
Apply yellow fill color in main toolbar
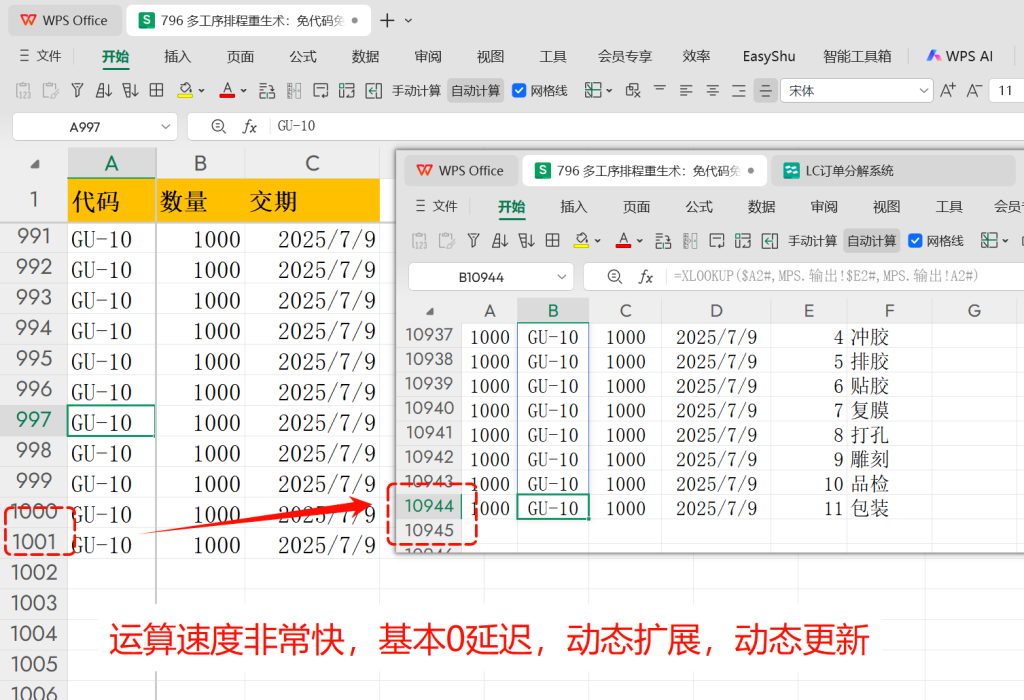[x=185, y=90]
